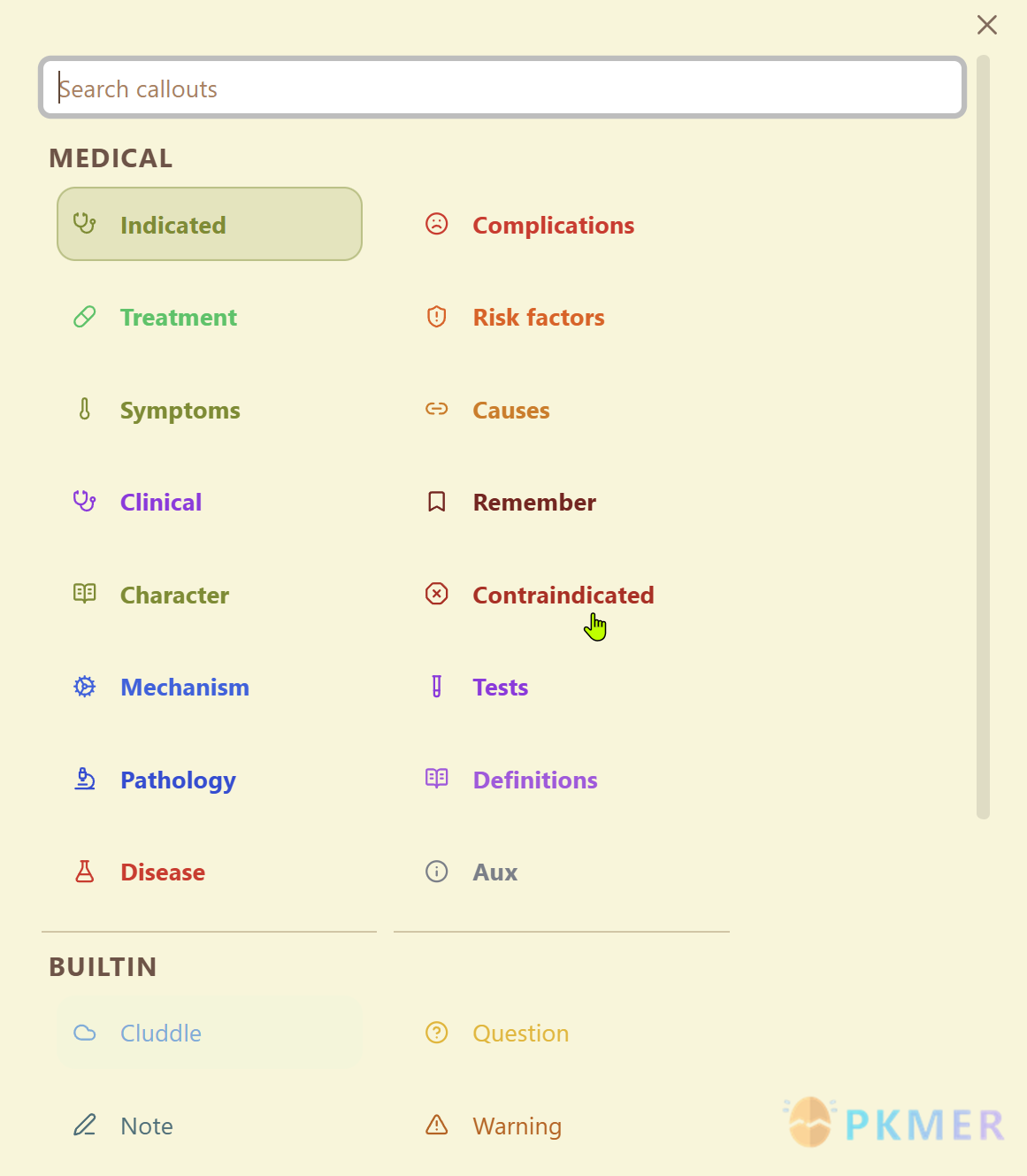Click the bookmark icon beside Remember

(x=437, y=502)
